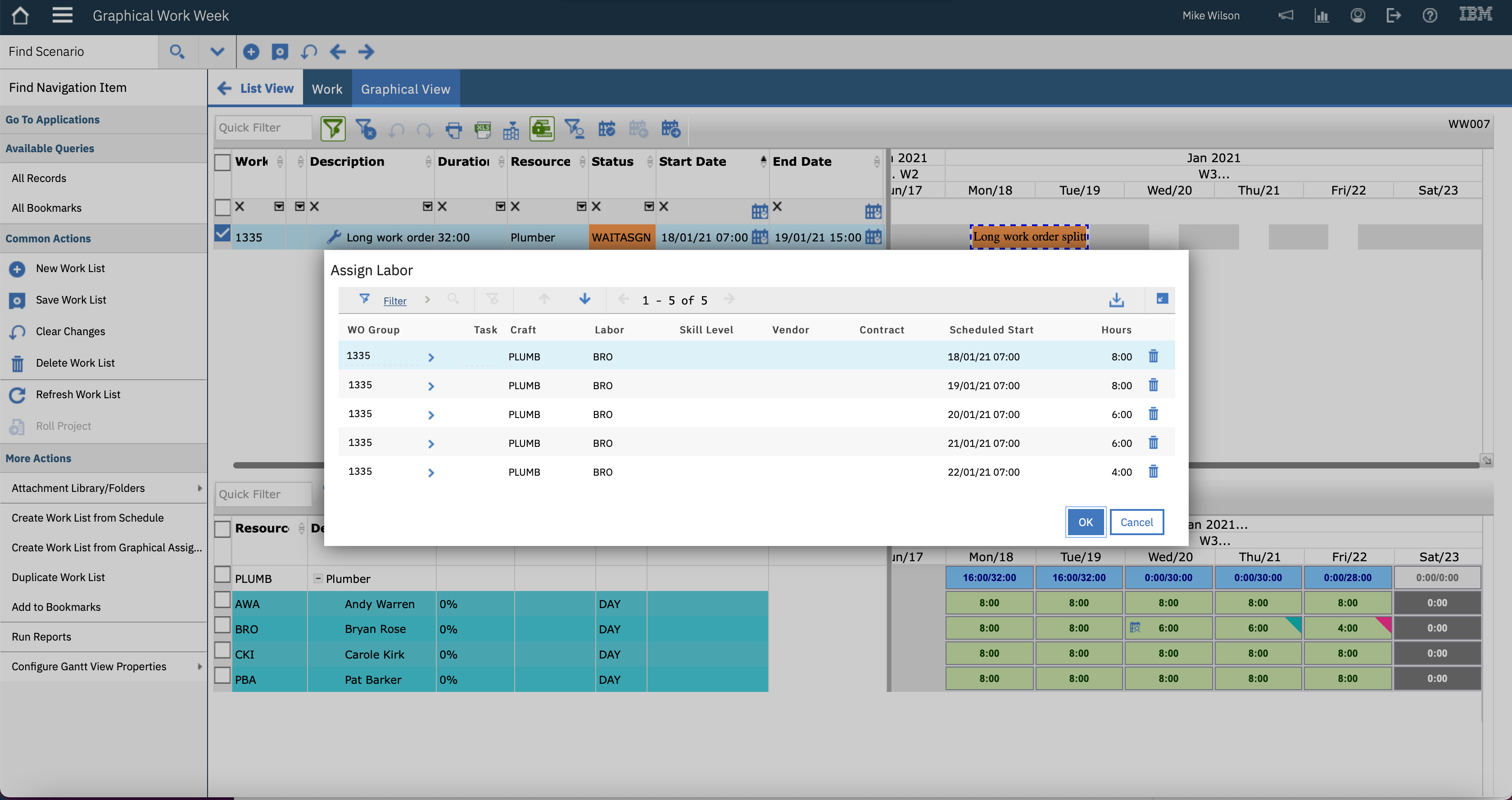This screenshot has width=1512, height=800.
Task: Click the help question mark icon
Action: click(1429, 16)
